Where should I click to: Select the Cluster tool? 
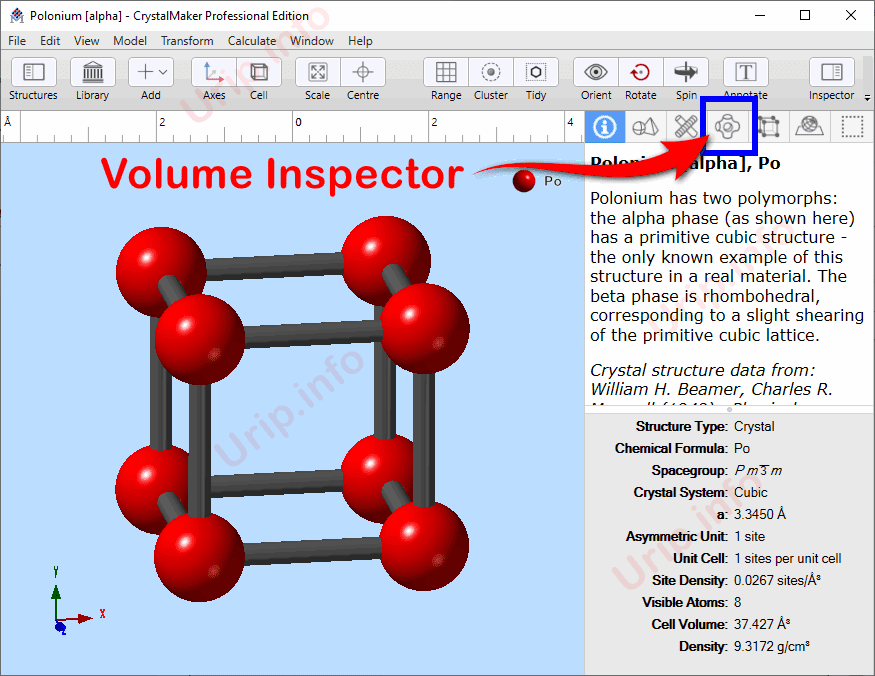pos(491,72)
